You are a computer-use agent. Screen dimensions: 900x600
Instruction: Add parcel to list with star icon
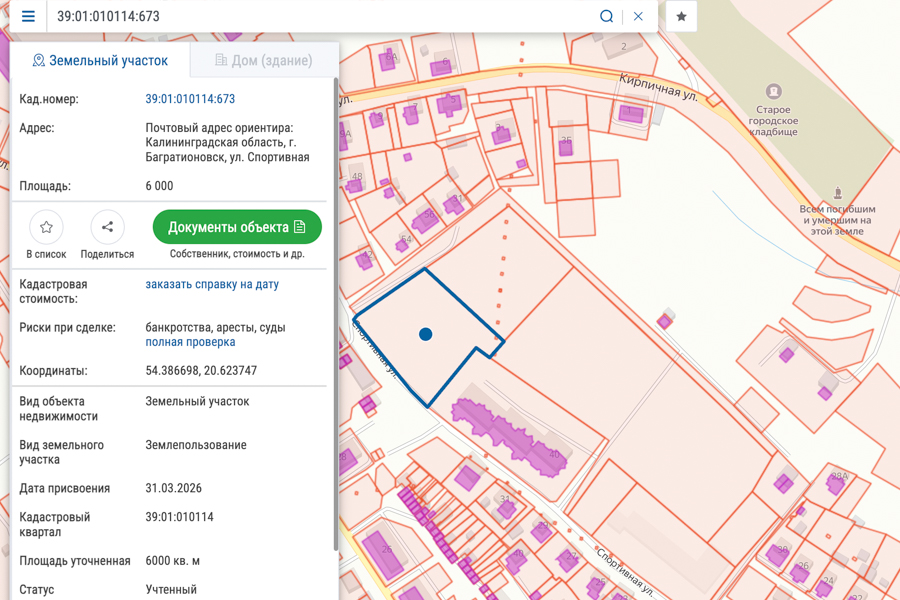point(46,227)
